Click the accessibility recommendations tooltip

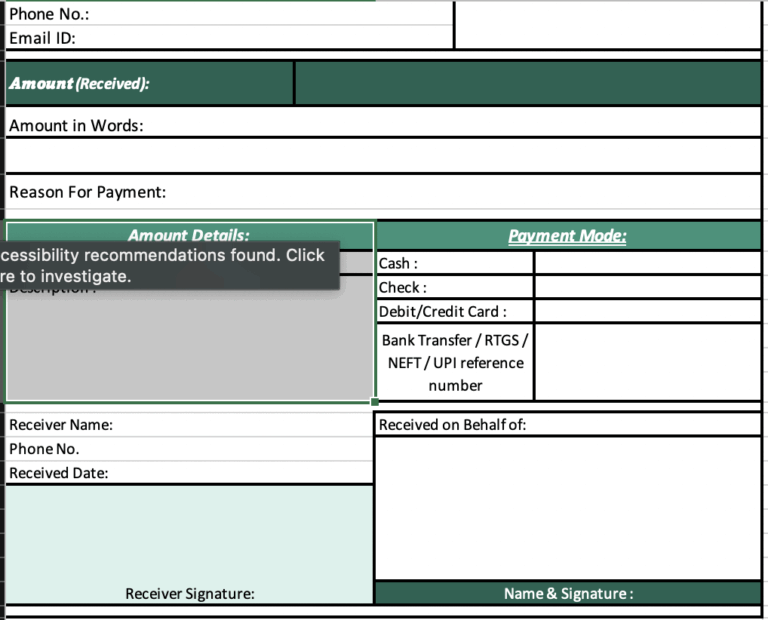tap(169, 265)
